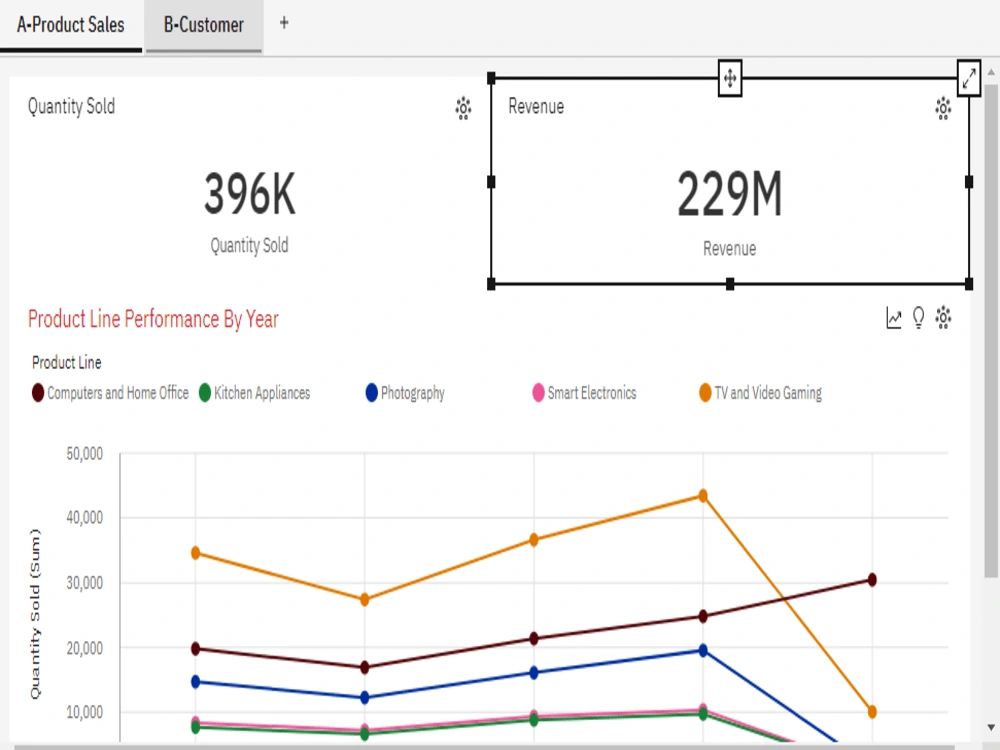Open the AI icon on the Quantity Sold card
This screenshot has height=750, width=1000.
[463, 108]
